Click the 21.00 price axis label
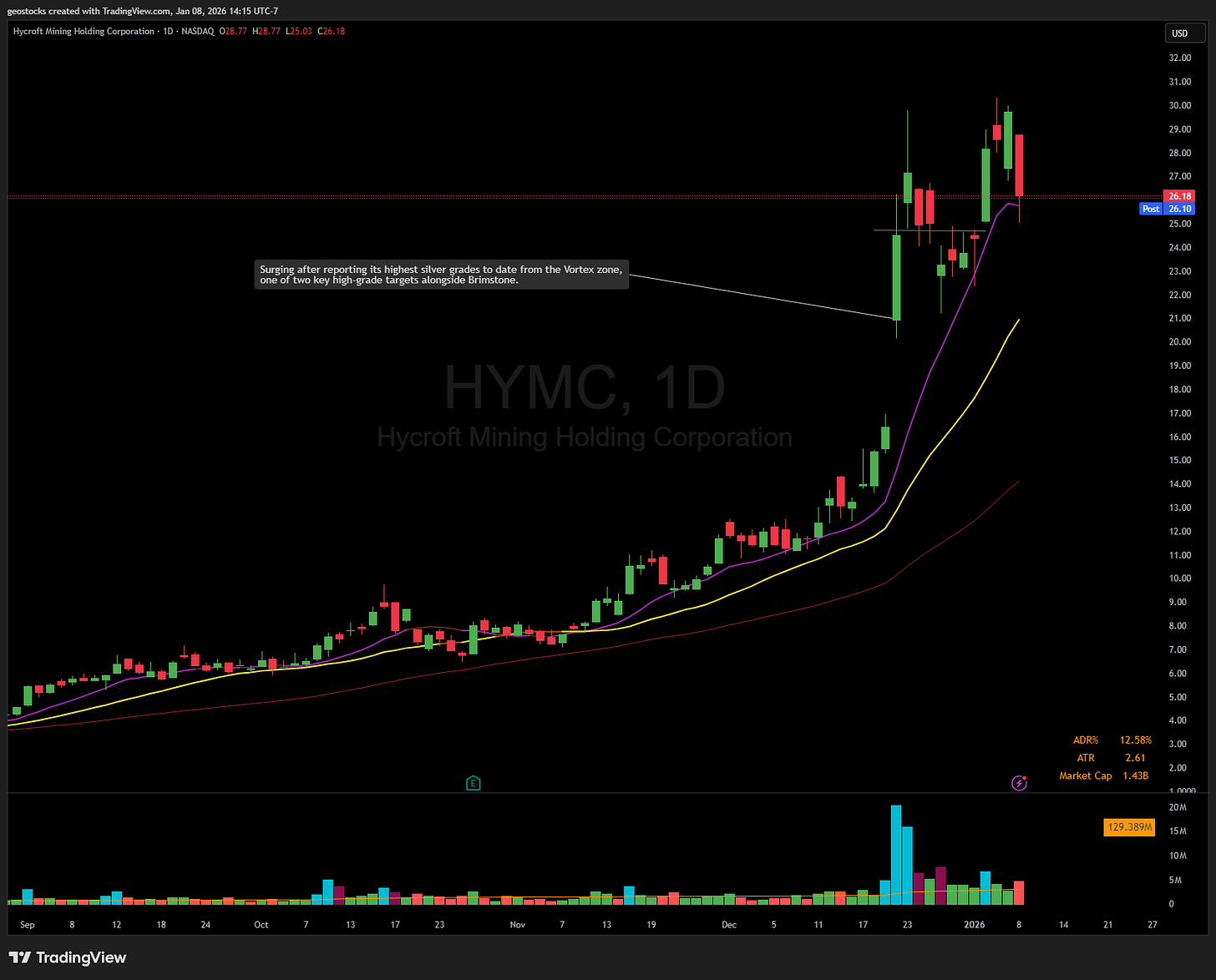This screenshot has width=1216, height=980. pos(1180,318)
